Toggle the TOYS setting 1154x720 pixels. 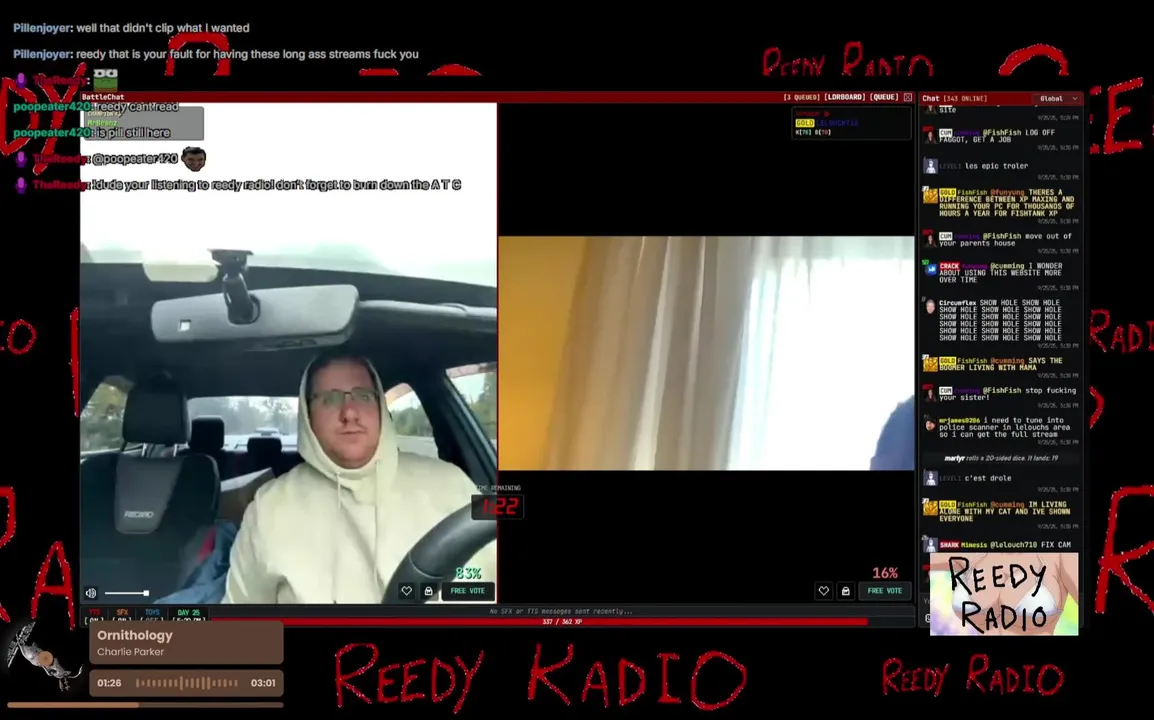coord(152,615)
